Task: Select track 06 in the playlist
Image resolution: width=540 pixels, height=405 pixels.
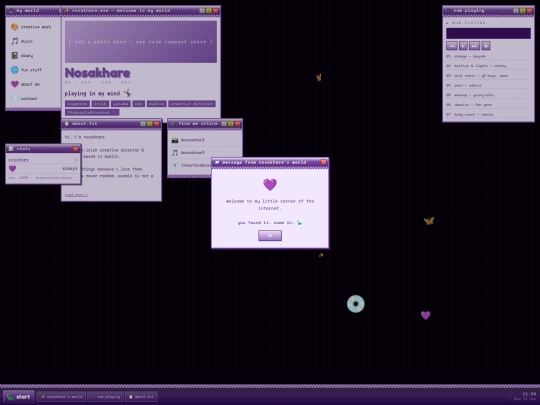Action: tap(488, 104)
